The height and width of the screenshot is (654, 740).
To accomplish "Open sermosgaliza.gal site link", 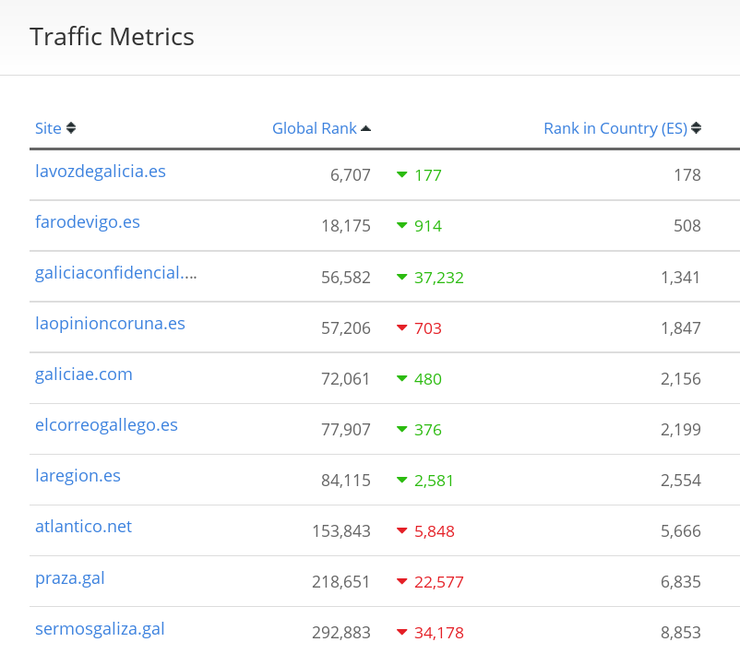I will 100,629.
